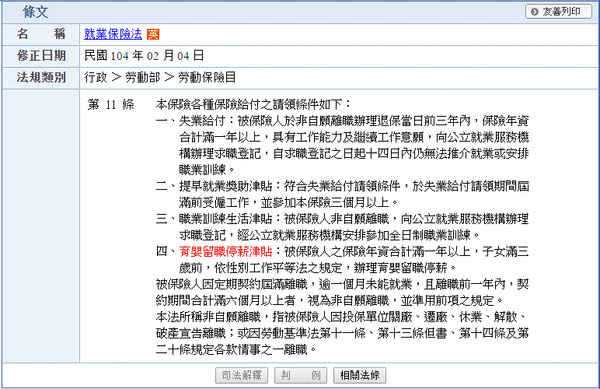The width and height of the screenshot is (600, 389).
Task: Click 行政 > 勞動部 > 勞動保險目 category text
Action: [x=160, y=78]
